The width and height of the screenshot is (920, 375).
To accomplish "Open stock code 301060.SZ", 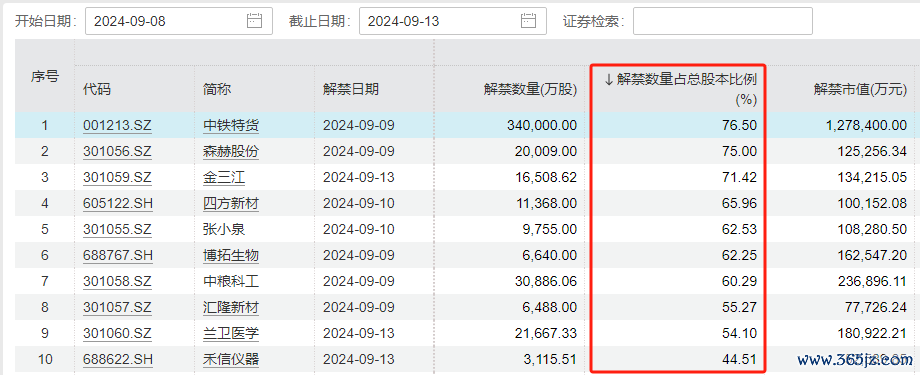I will click(117, 333).
